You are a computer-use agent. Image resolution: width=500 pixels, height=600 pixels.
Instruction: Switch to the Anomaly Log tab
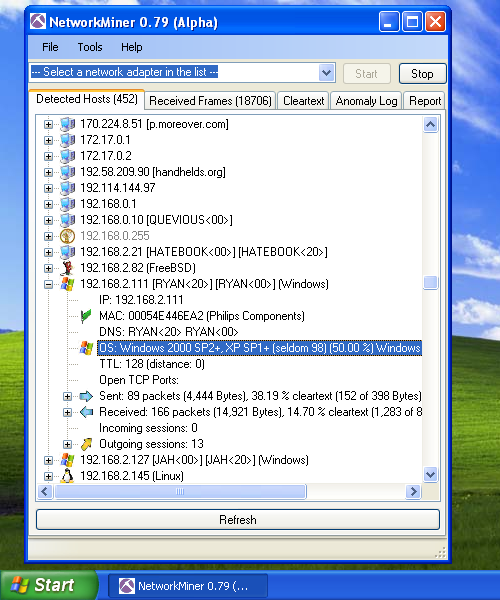[366, 101]
